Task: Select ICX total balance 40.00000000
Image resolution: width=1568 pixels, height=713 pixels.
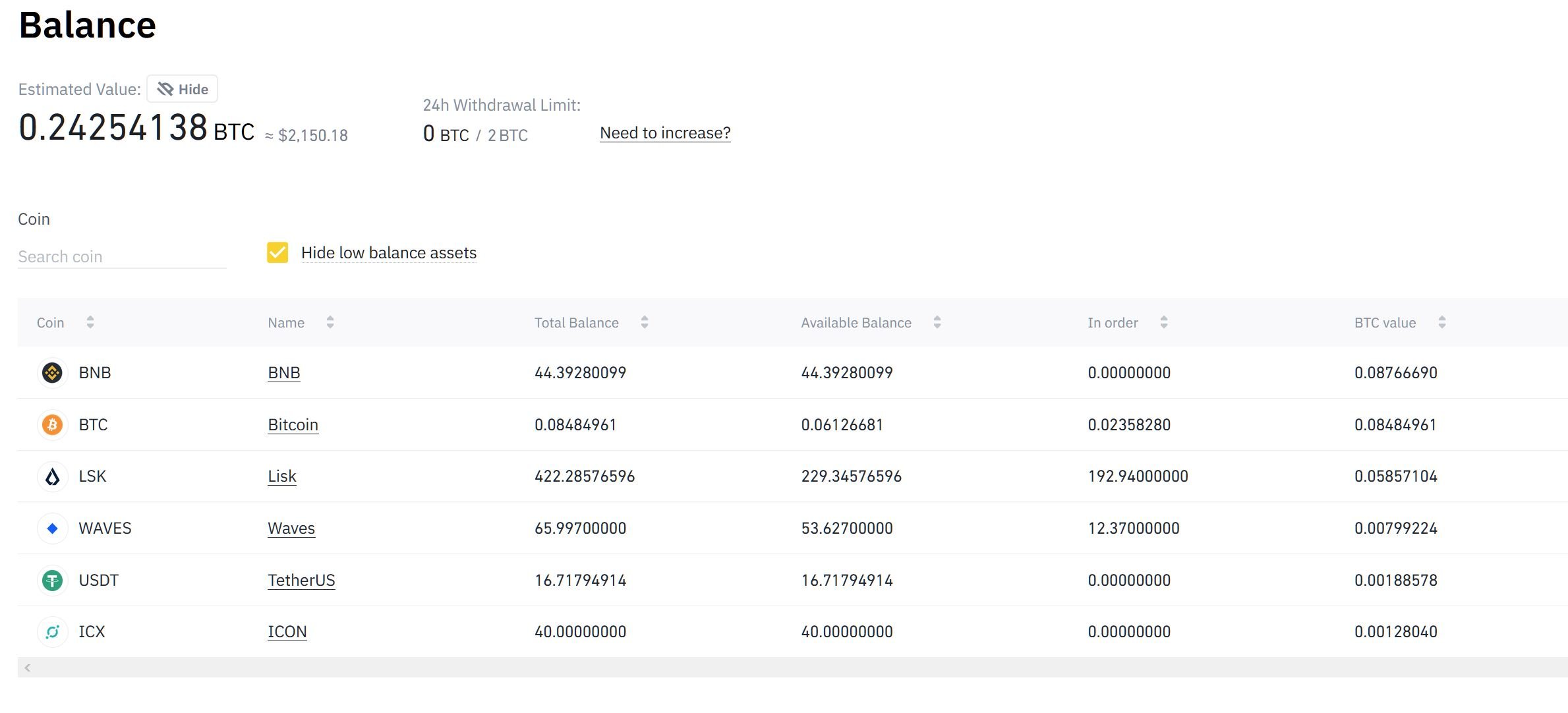Action: click(x=580, y=632)
